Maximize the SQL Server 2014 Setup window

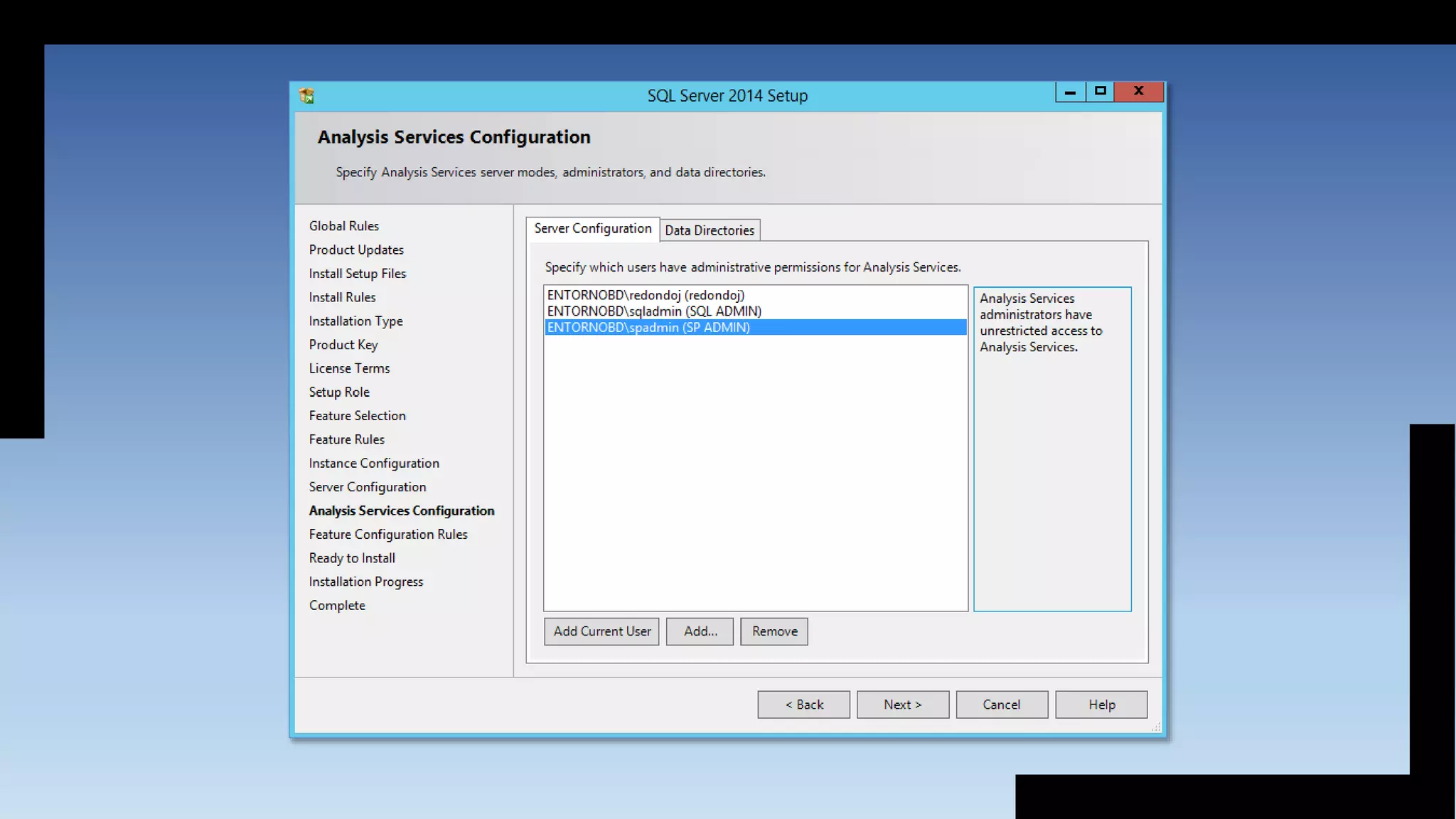(1100, 92)
